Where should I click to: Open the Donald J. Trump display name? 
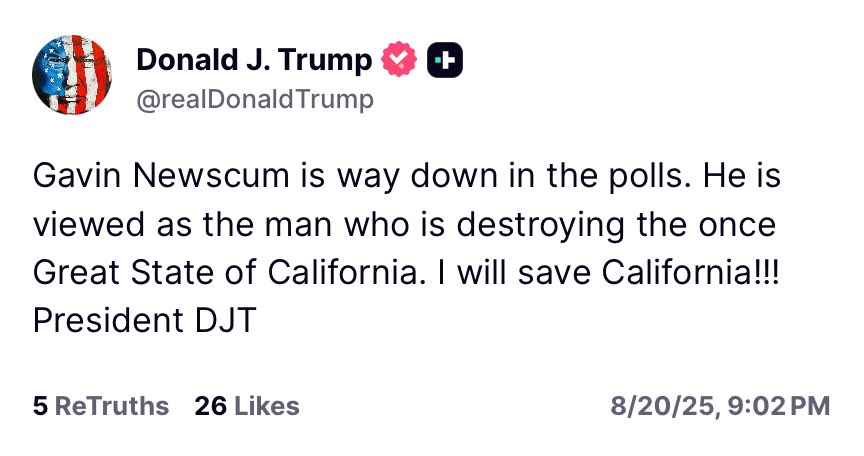click(254, 61)
